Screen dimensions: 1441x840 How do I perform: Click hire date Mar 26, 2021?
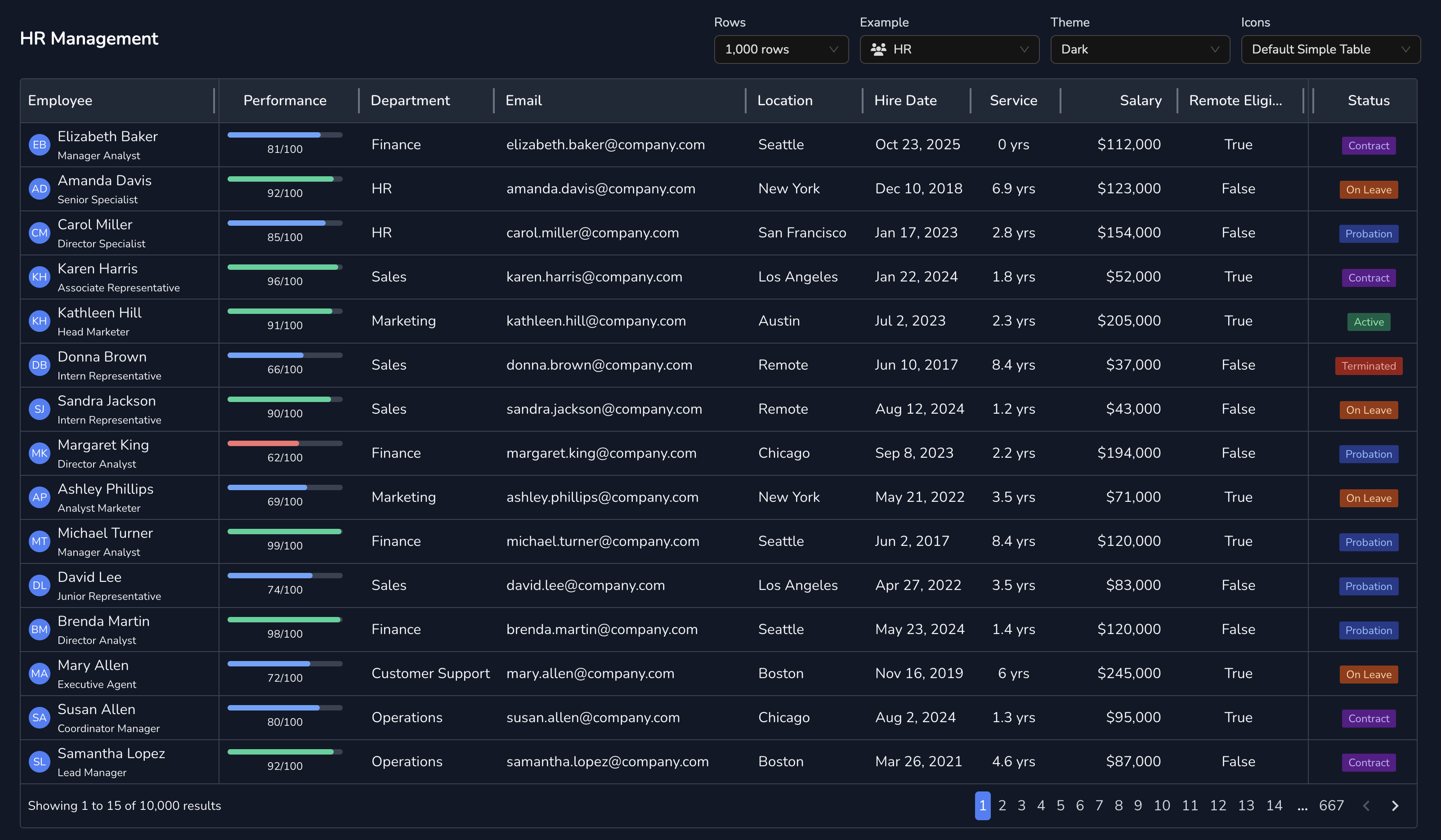(x=918, y=761)
